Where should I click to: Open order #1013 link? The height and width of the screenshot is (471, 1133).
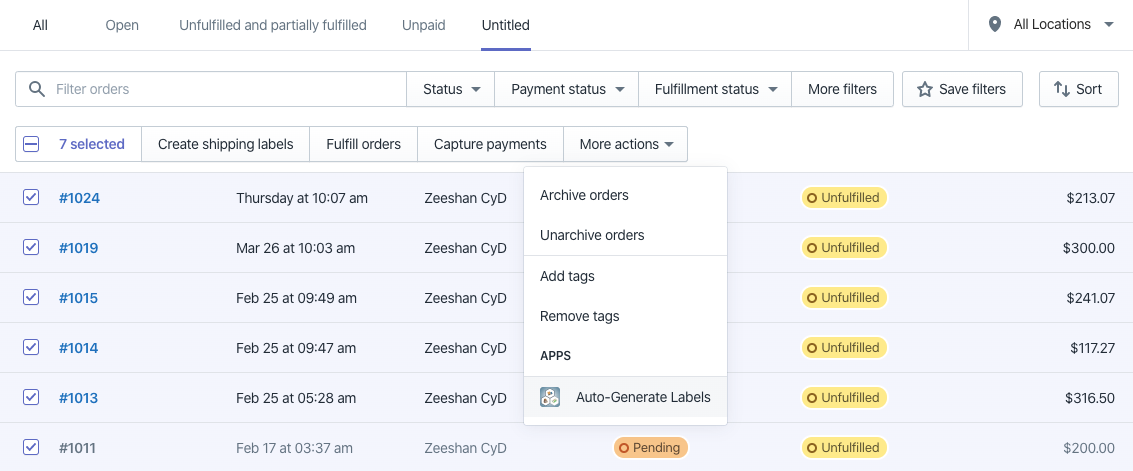78,397
